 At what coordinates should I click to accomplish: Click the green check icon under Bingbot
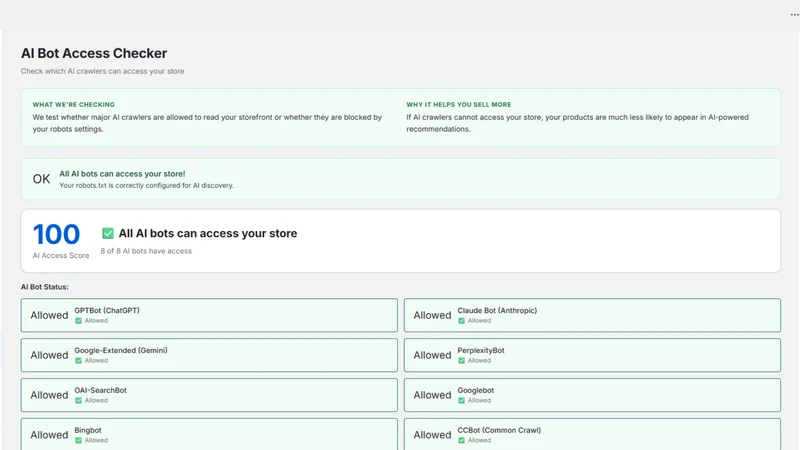pos(79,440)
